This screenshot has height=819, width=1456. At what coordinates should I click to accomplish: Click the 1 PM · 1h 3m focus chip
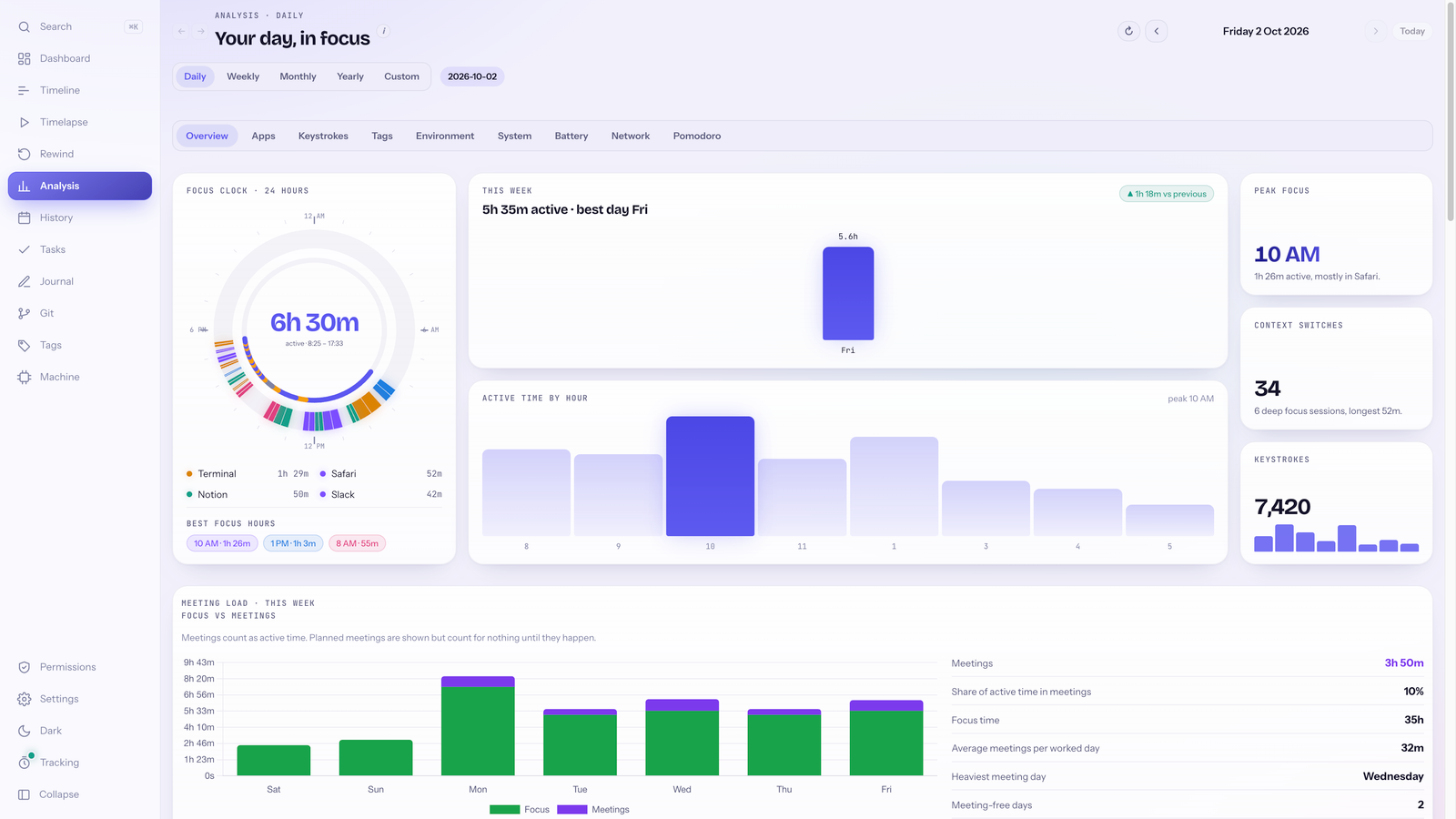(293, 543)
